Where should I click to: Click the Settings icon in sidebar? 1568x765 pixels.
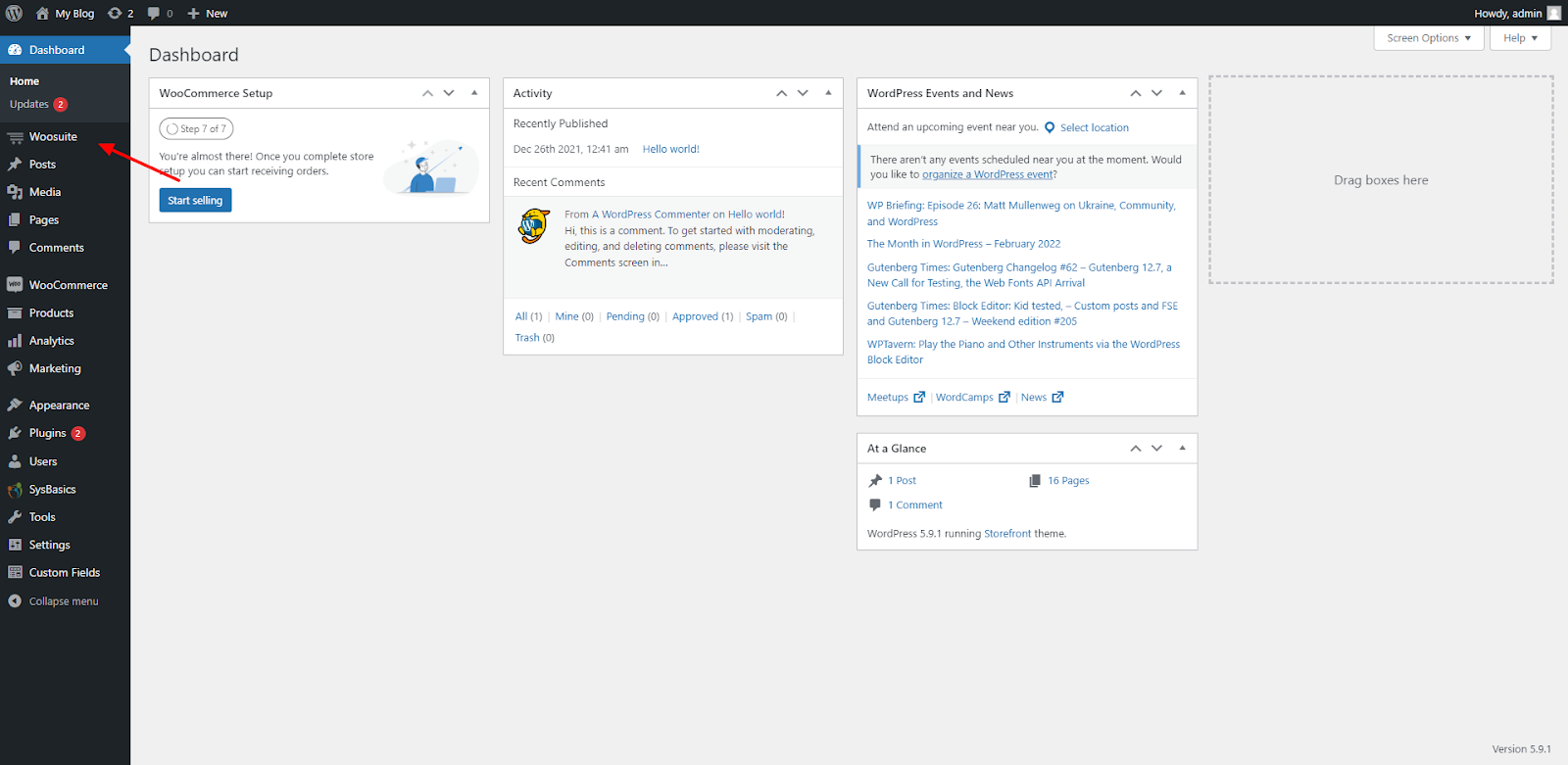tap(15, 545)
